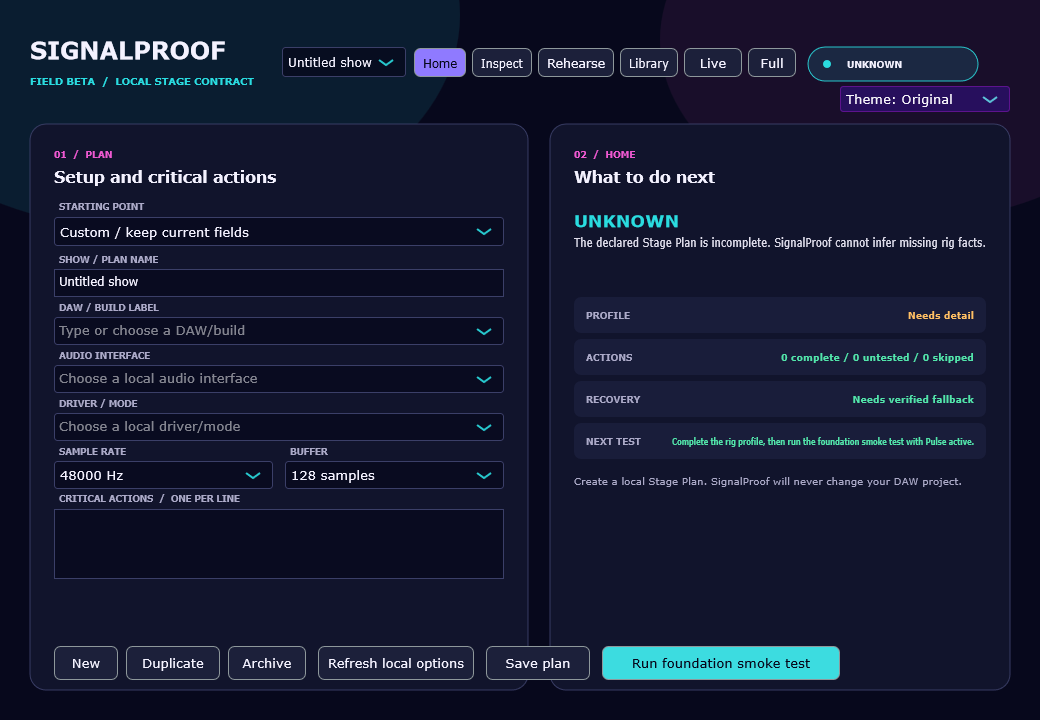Click the SIGNALPROOF logo title
The image size is (1040, 720).
(127, 51)
